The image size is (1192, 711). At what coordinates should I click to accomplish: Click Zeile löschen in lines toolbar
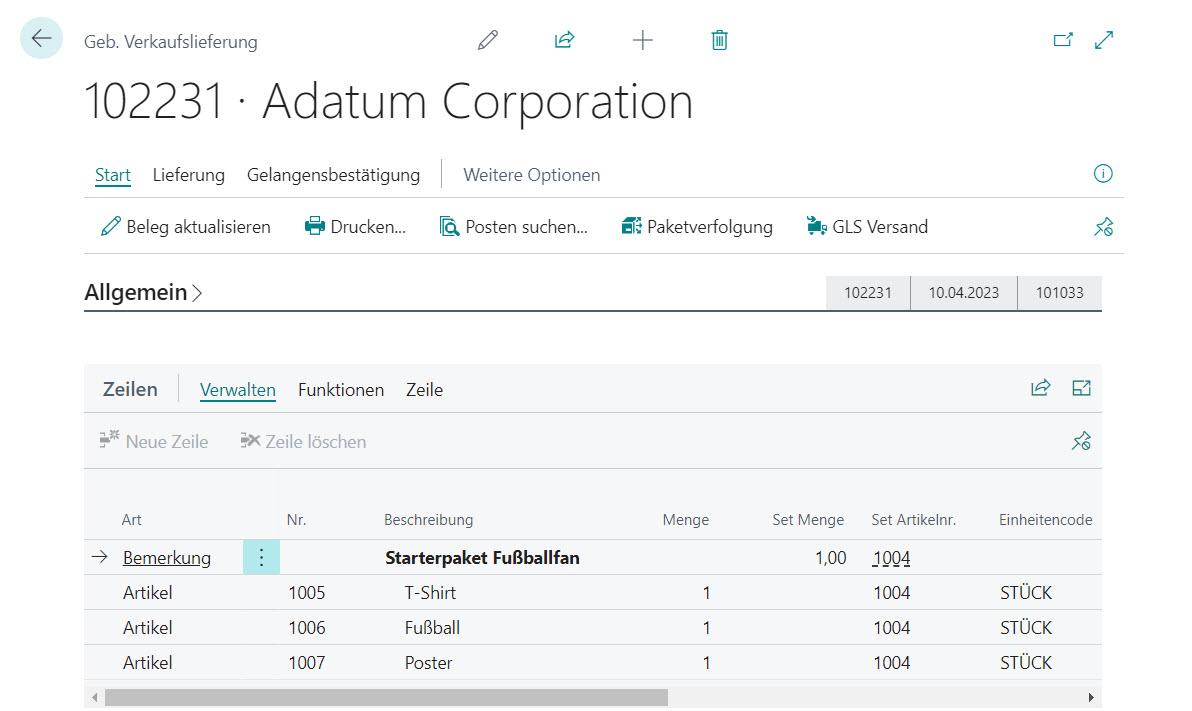click(x=303, y=442)
